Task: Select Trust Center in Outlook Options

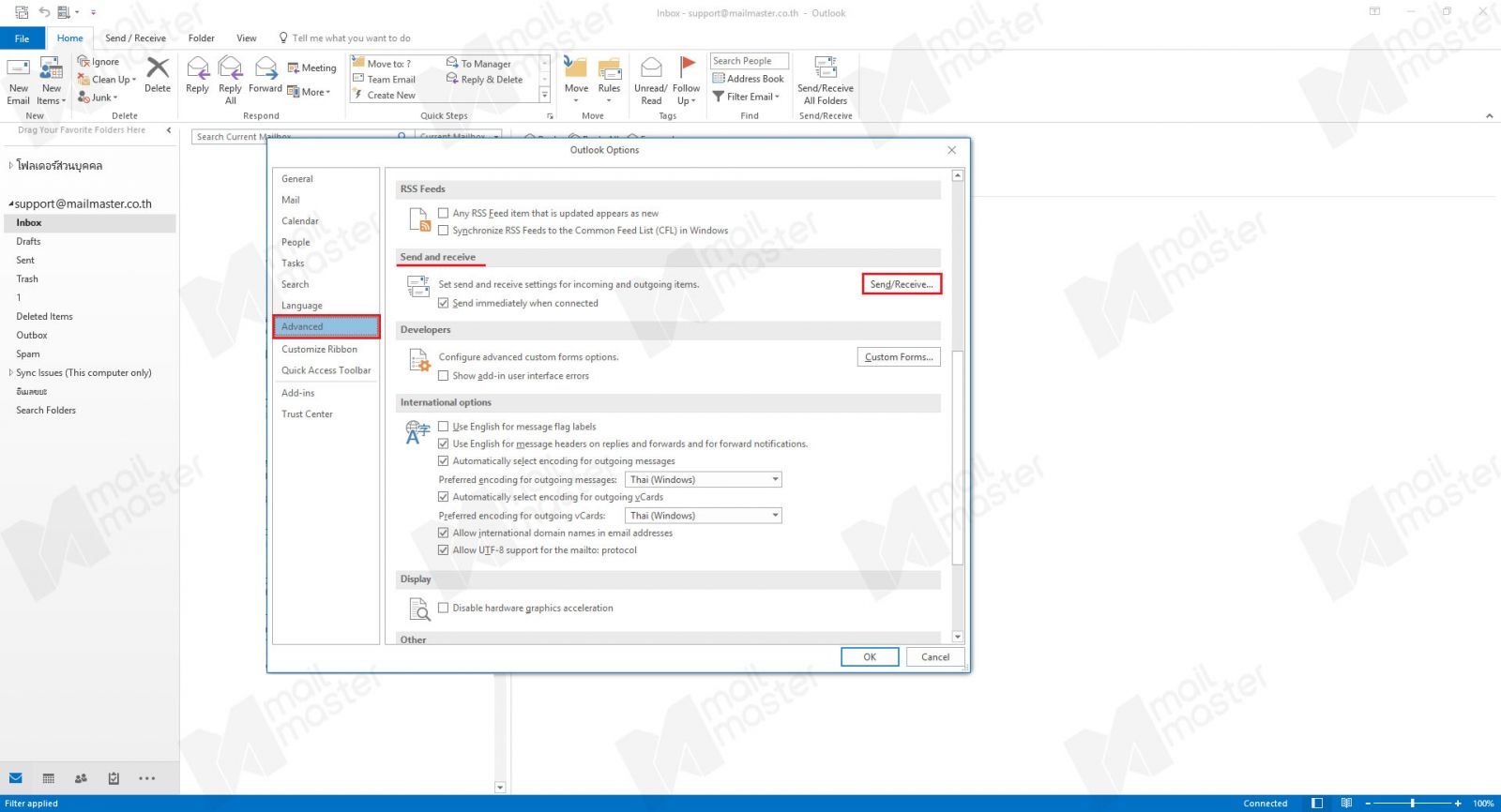Action: coord(326,414)
